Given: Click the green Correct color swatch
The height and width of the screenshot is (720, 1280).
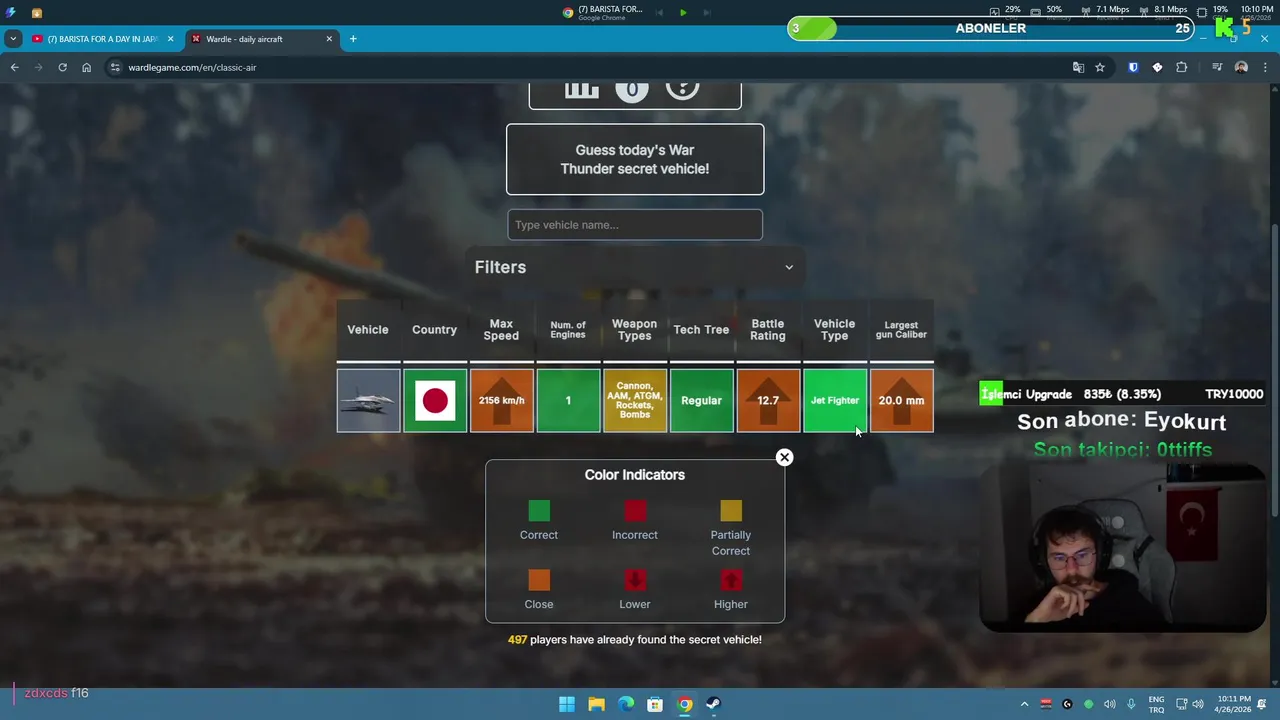Looking at the screenshot, I should point(539,511).
